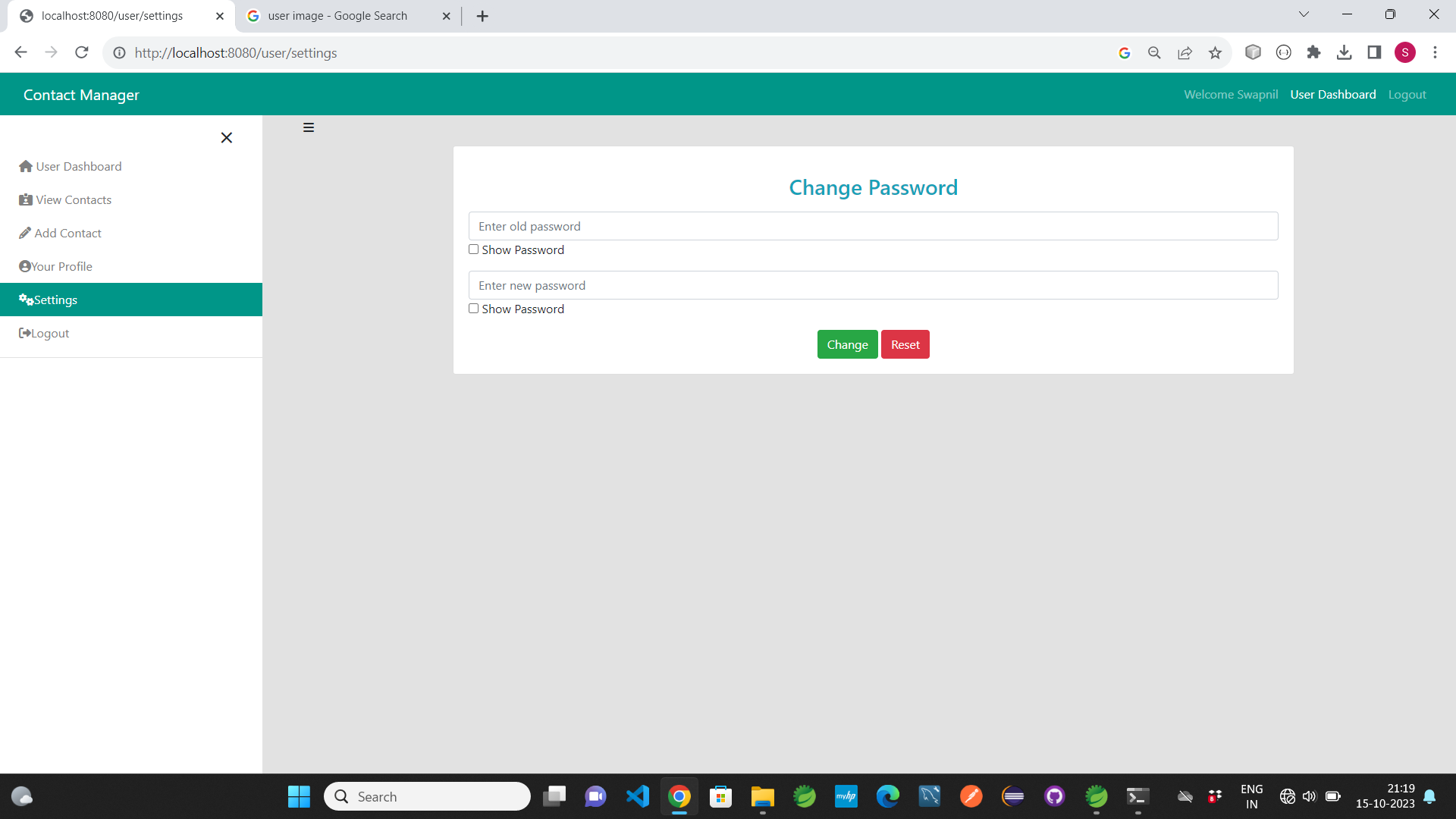Reload the page

tap(82, 52)
